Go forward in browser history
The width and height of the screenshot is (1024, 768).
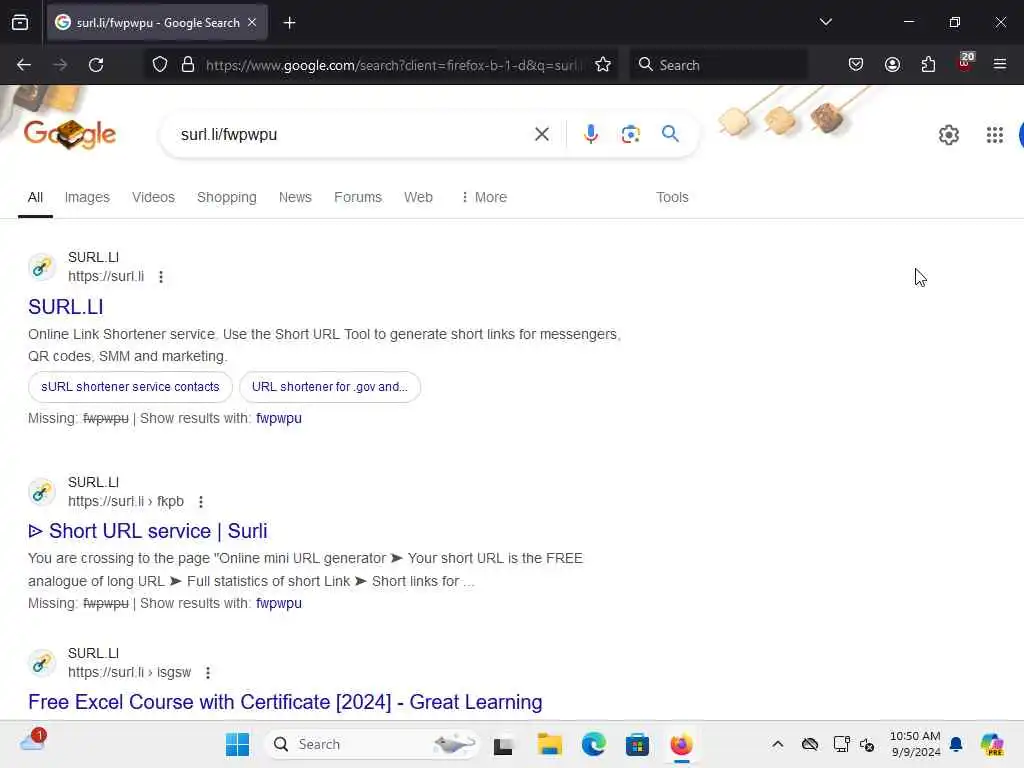[x=60, y=65]
